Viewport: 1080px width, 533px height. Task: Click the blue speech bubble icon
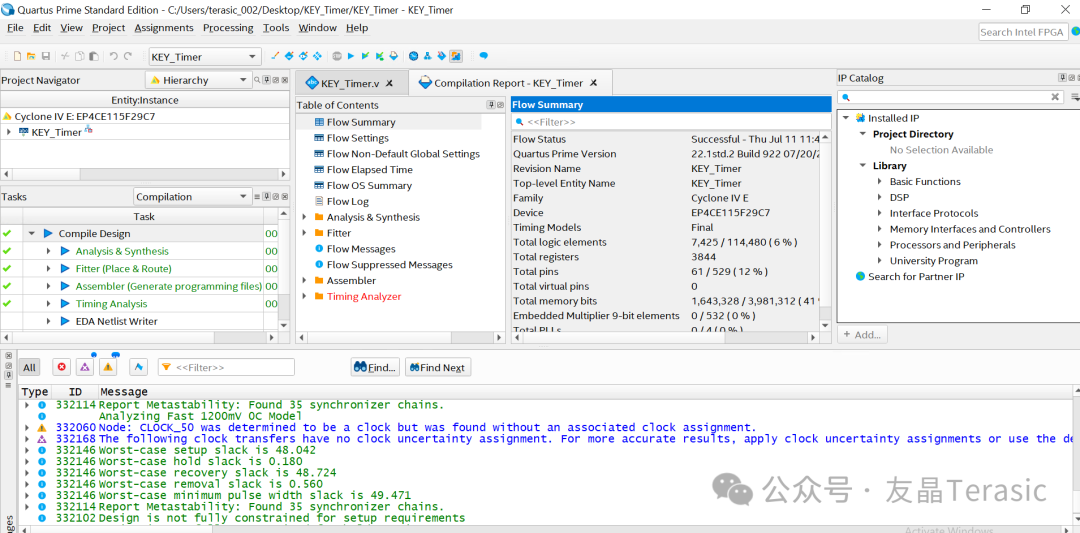tap(484, 56)
